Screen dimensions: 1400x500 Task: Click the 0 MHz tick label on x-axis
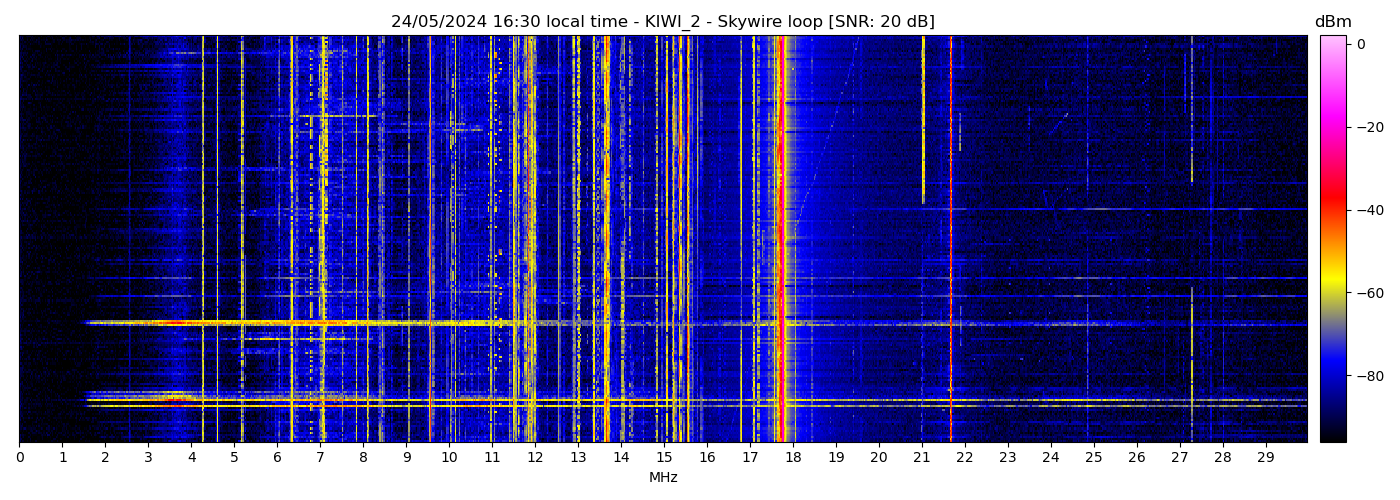point(20,458)
